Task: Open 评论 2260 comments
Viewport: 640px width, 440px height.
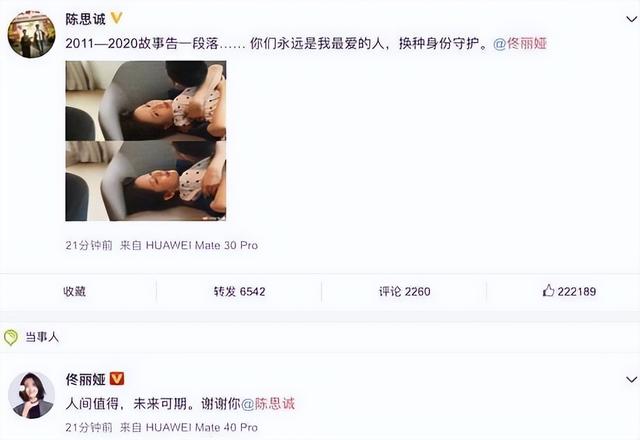Action: click(x=404, y=291)
